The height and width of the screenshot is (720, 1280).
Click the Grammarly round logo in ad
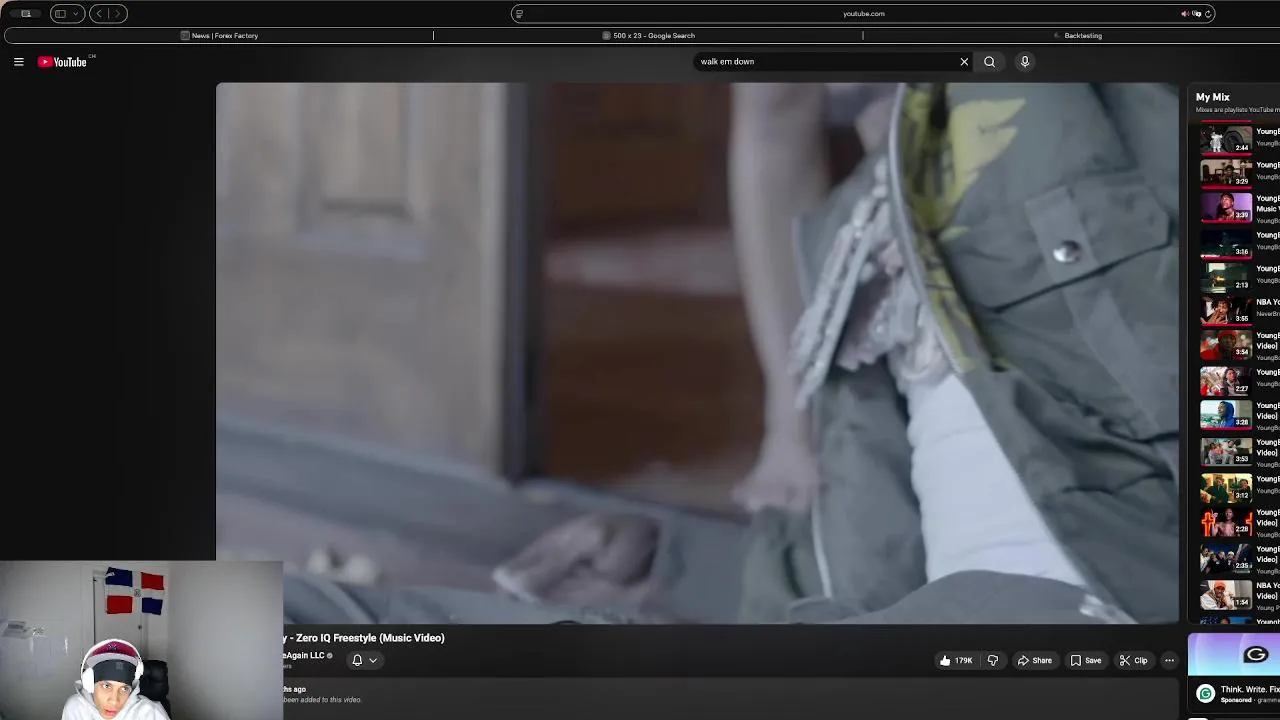coord(1205,693)
